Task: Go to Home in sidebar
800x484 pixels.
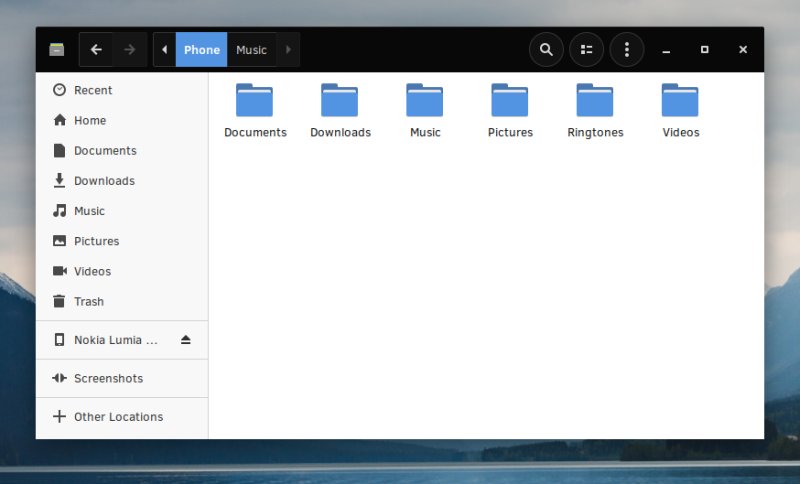Action: 89,120
